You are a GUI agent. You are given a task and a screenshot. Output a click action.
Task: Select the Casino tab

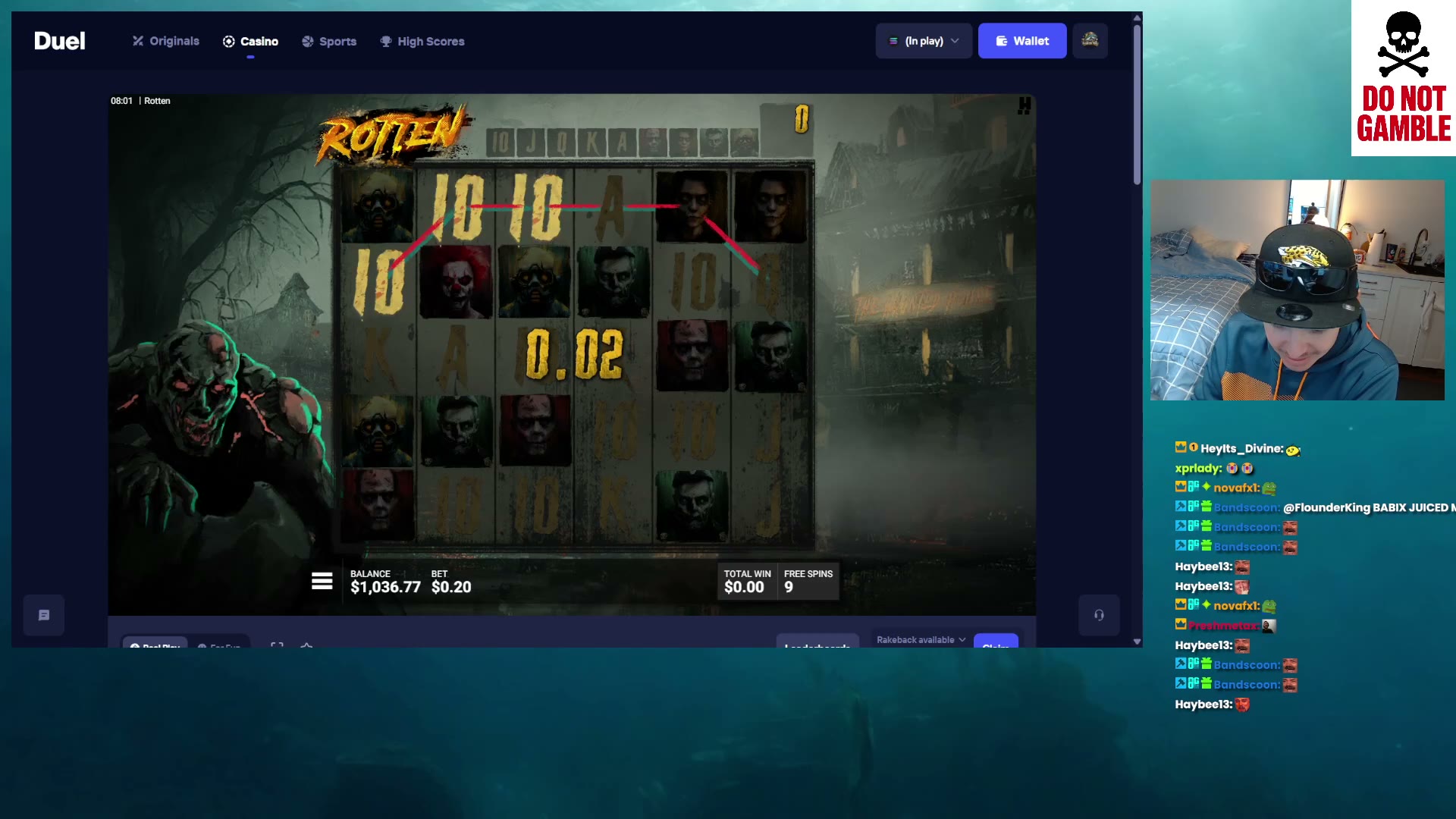pyautogui.click(x=250, y=42)
